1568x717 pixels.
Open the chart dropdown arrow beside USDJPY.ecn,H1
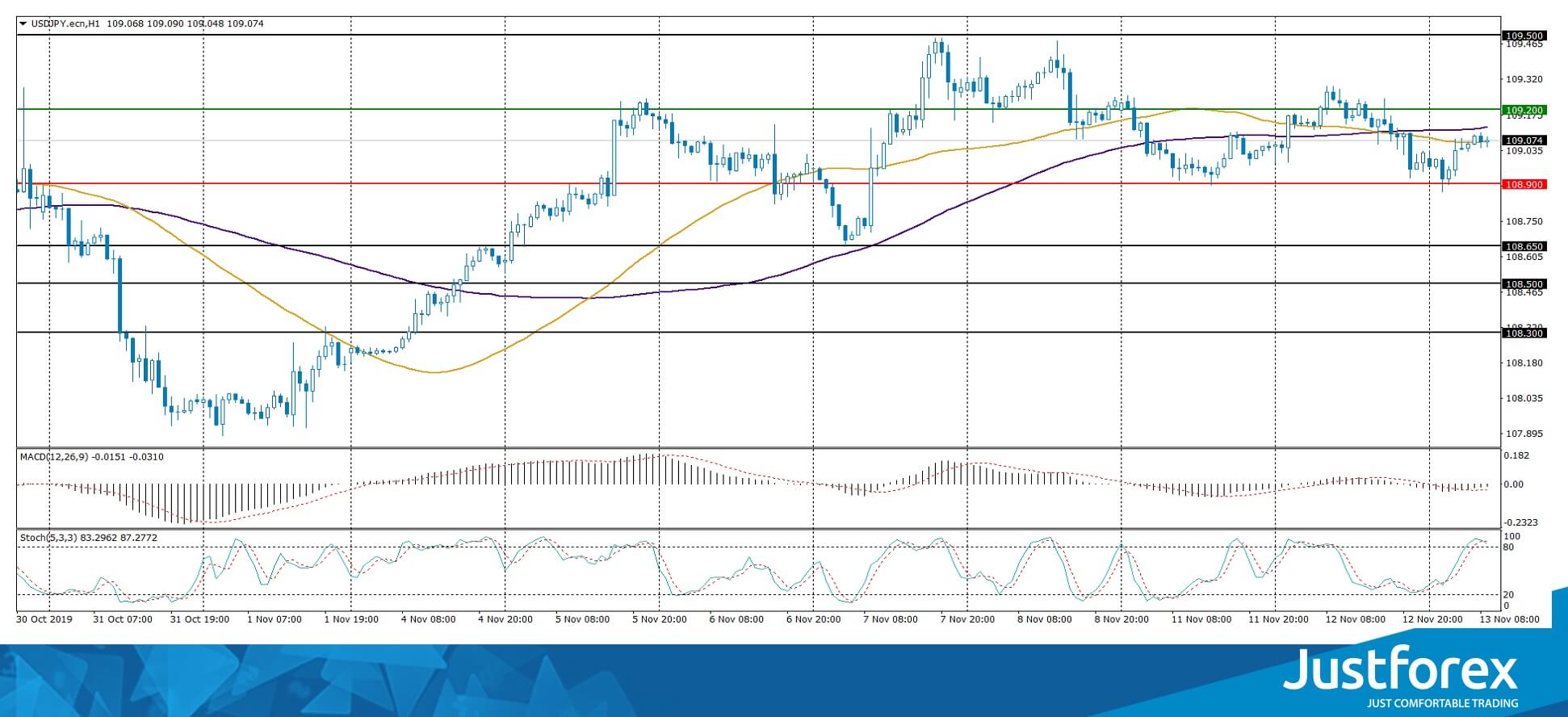[23, 24]
